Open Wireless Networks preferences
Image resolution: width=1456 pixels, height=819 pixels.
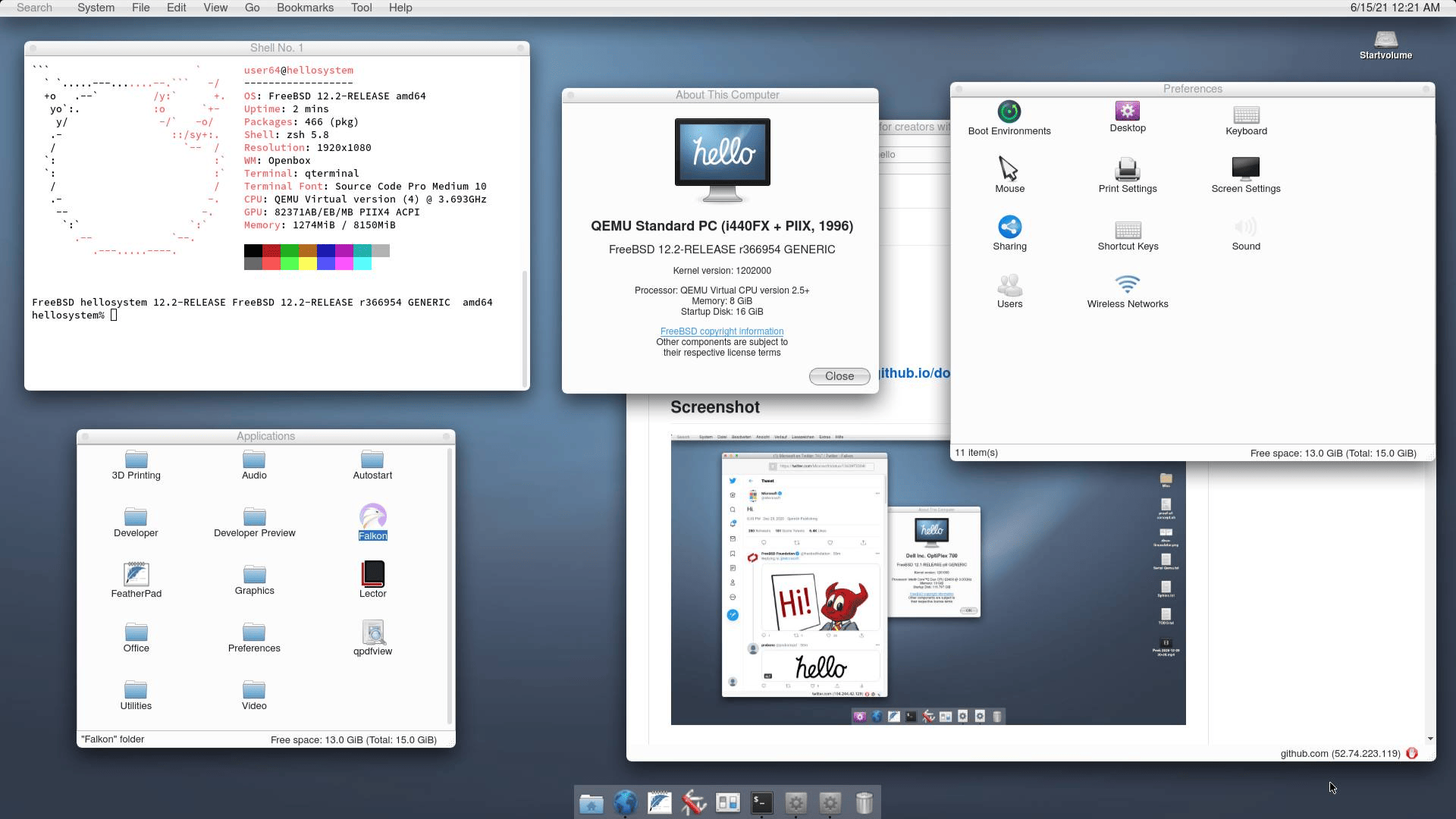[x=1127, y=285]
